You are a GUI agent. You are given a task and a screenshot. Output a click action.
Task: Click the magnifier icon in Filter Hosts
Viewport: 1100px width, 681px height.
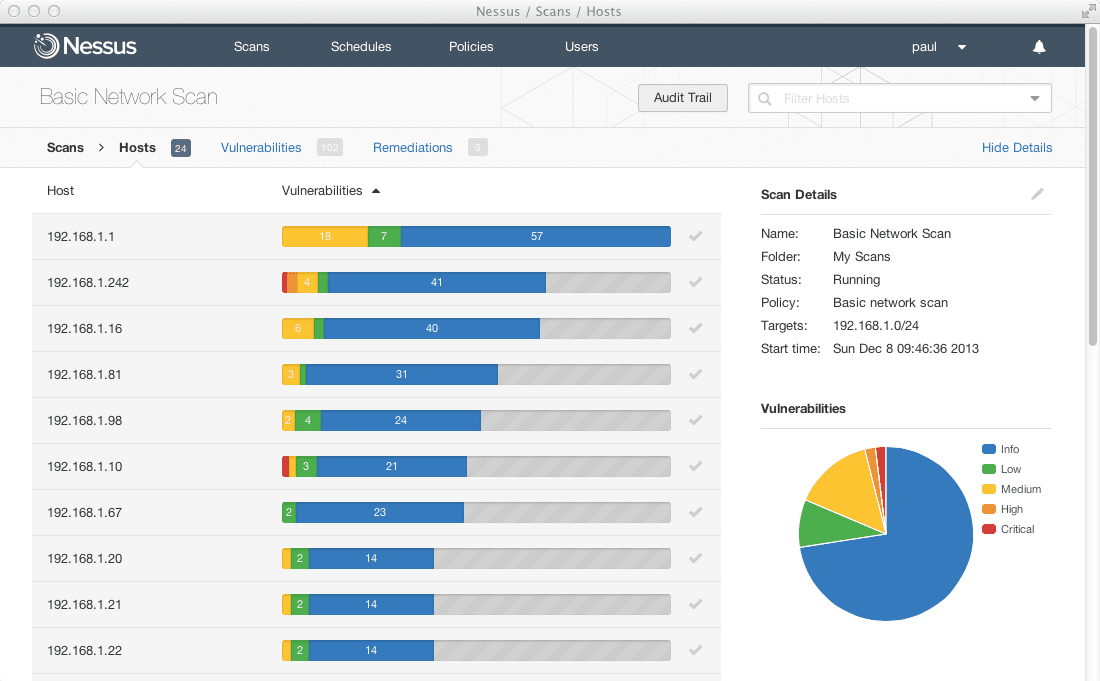click(764, 98)
